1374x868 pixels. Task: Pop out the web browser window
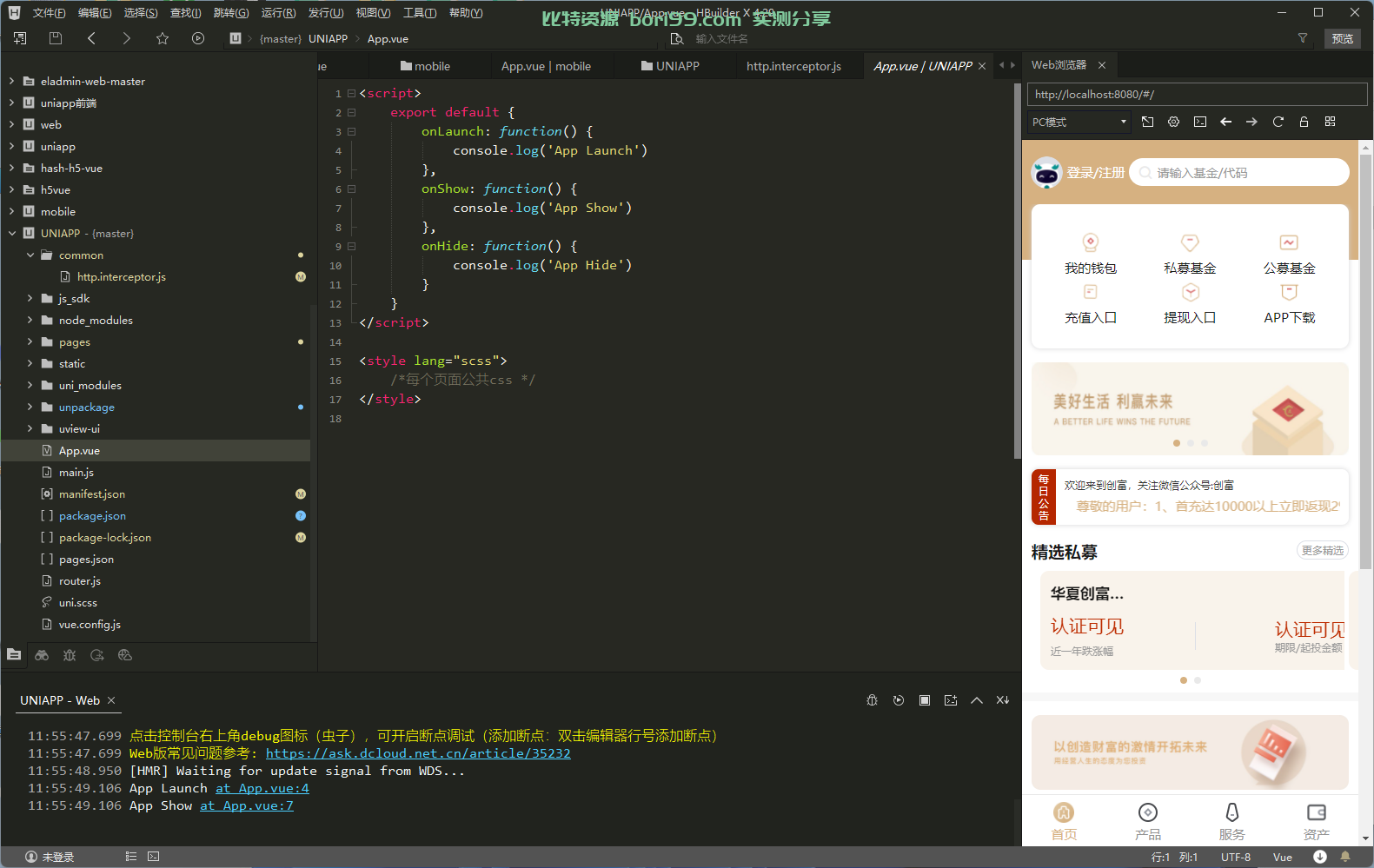coord(1148,122)
